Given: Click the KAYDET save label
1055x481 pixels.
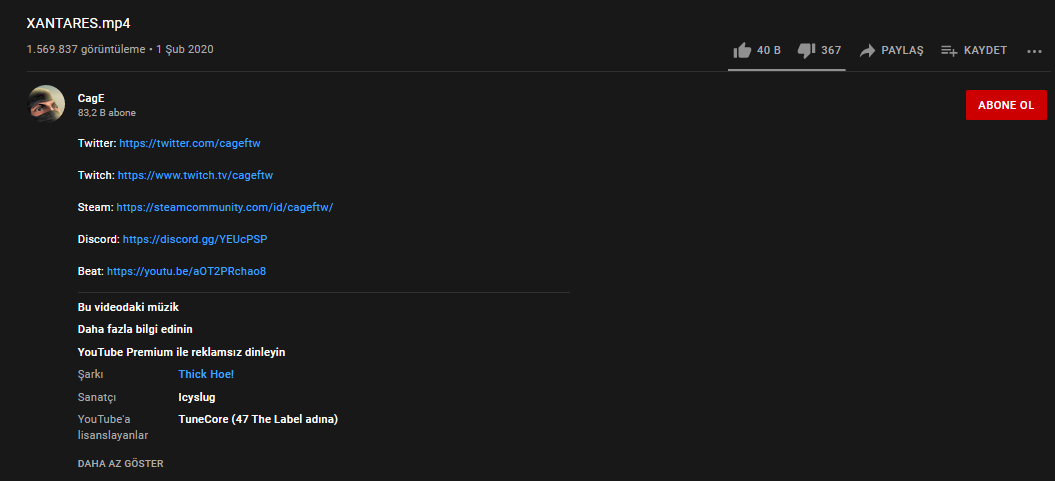Looking at the screenshot, I should pos(985,50).
